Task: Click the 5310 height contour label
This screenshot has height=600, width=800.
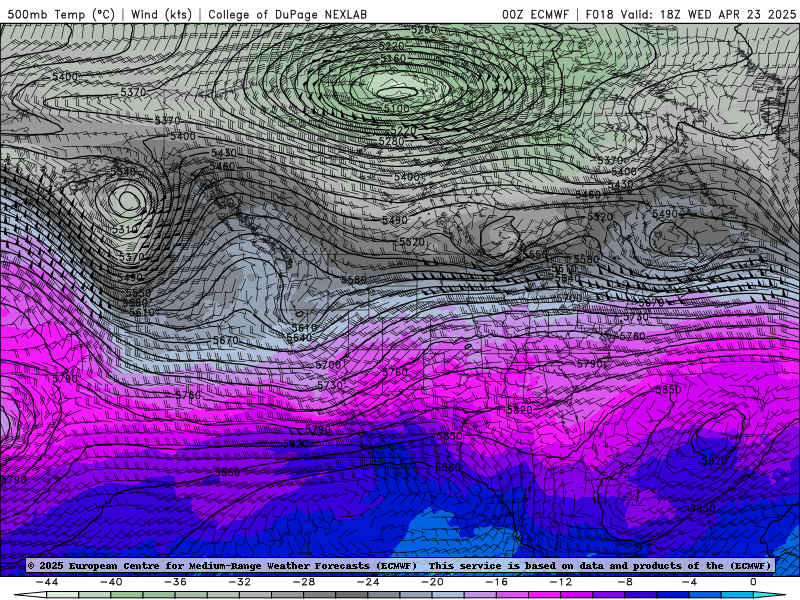Action: (x=126, y=230)
